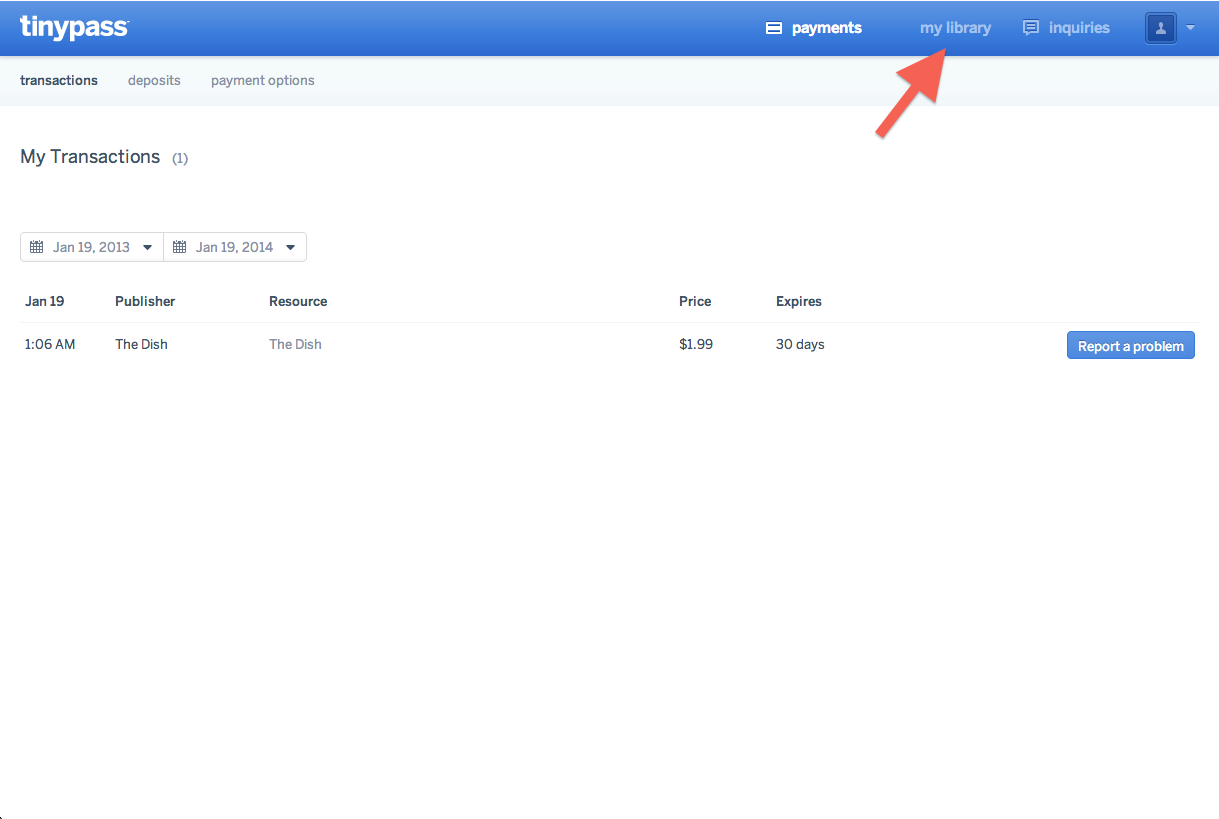Open The Dish resource link
The width and height of the screenshot is (1219, 819).
pyautogui.click(x=295, y=344)
